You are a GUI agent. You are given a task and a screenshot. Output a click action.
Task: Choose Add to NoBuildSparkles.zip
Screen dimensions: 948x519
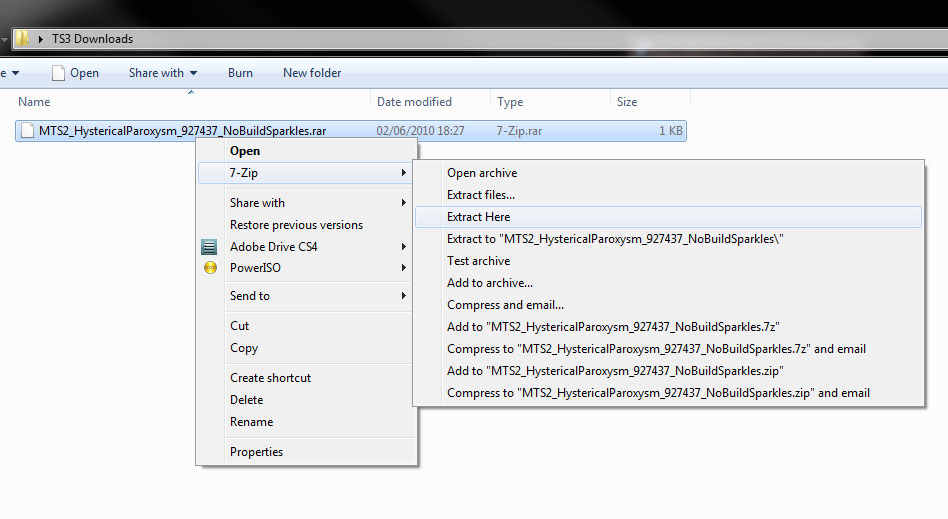pos(615,371)
